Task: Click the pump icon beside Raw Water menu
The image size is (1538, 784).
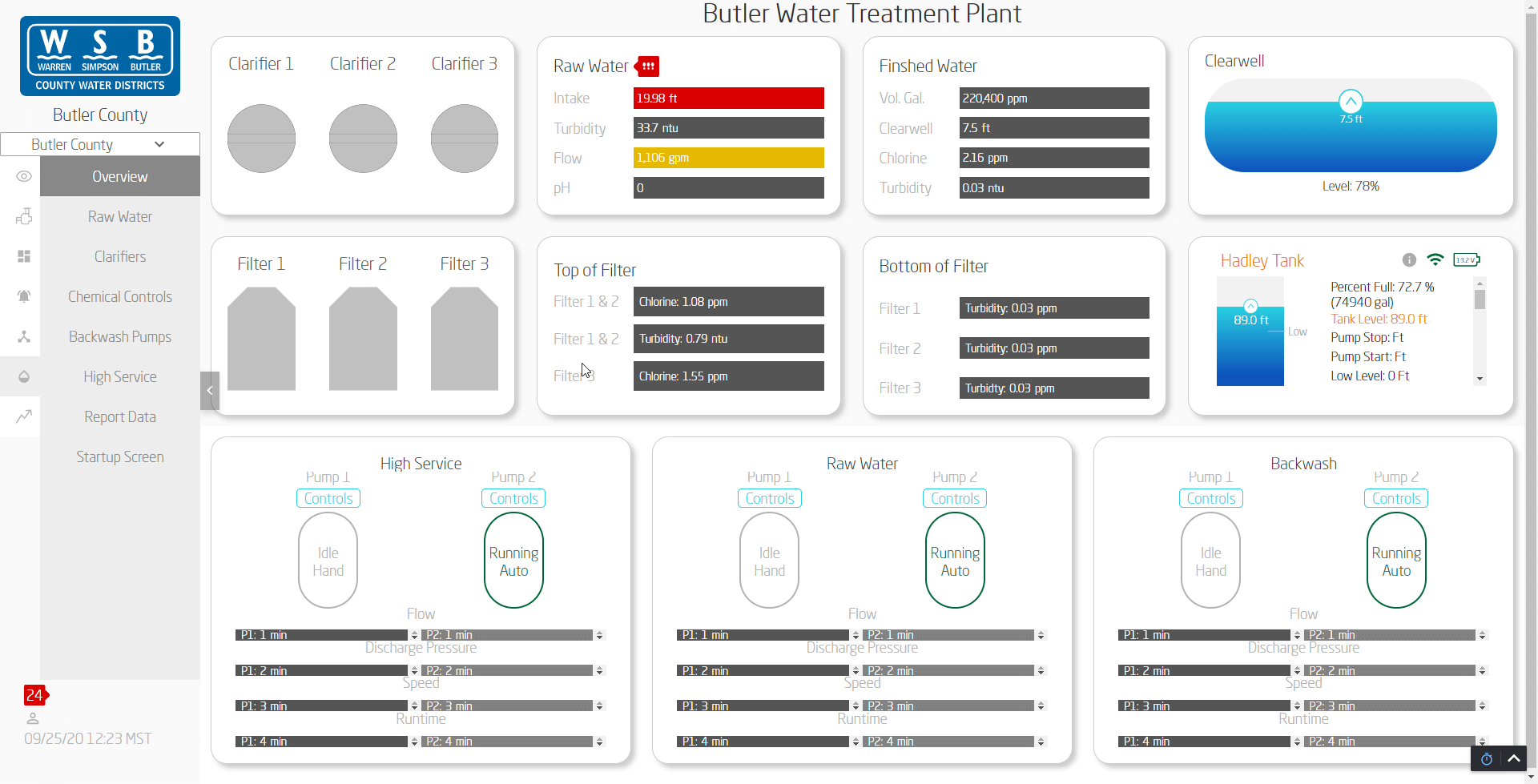Action: pos(24,216)
